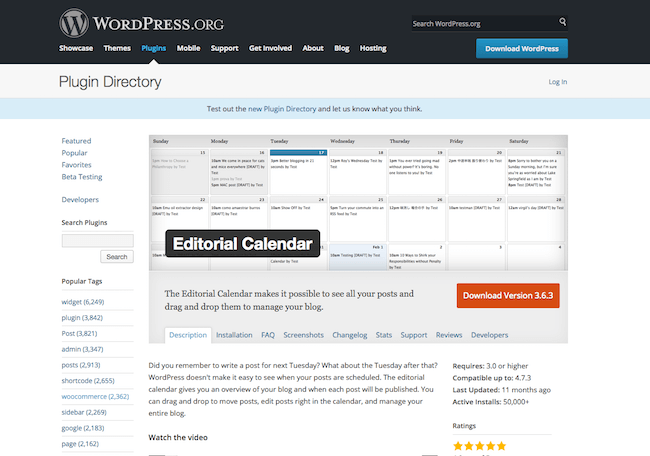This screenshot has width=650, height=456.
Task: Select Beta Testing in sidebar
Action: 82,176
